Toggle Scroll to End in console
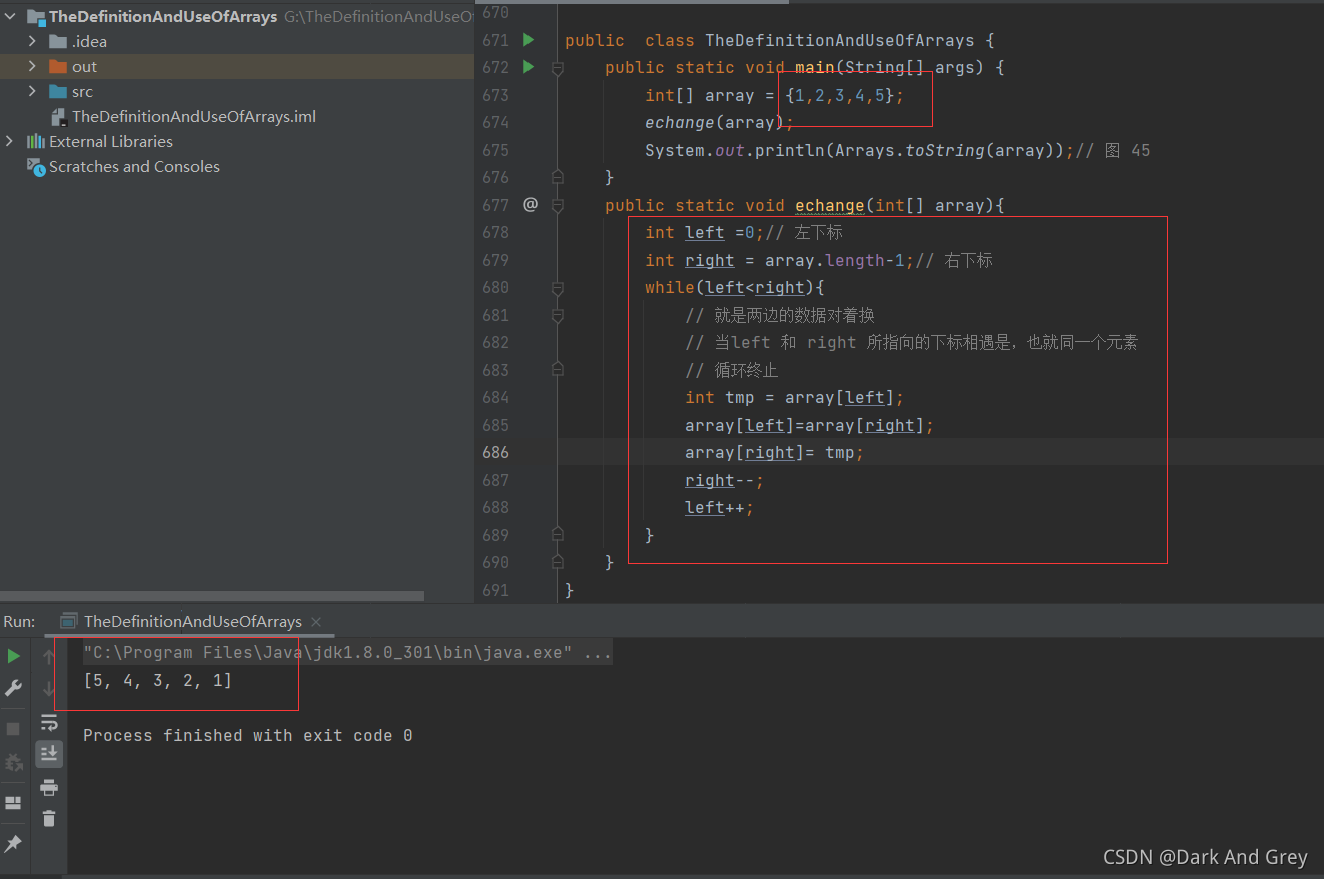 [x=49, y=754]
